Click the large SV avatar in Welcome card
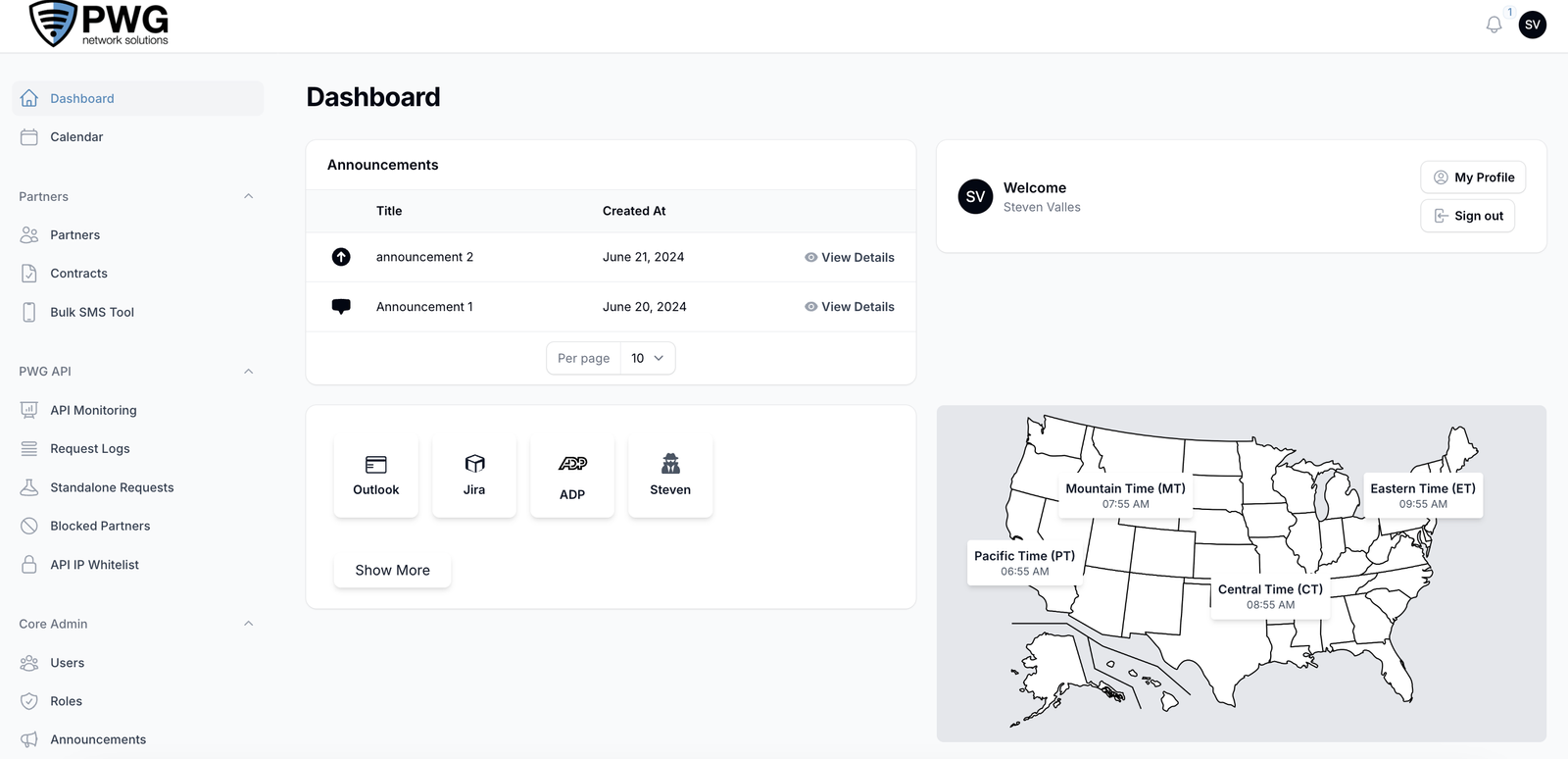Image resolution: width=1568 pixels, height=759 pixels. pos(975,196)
